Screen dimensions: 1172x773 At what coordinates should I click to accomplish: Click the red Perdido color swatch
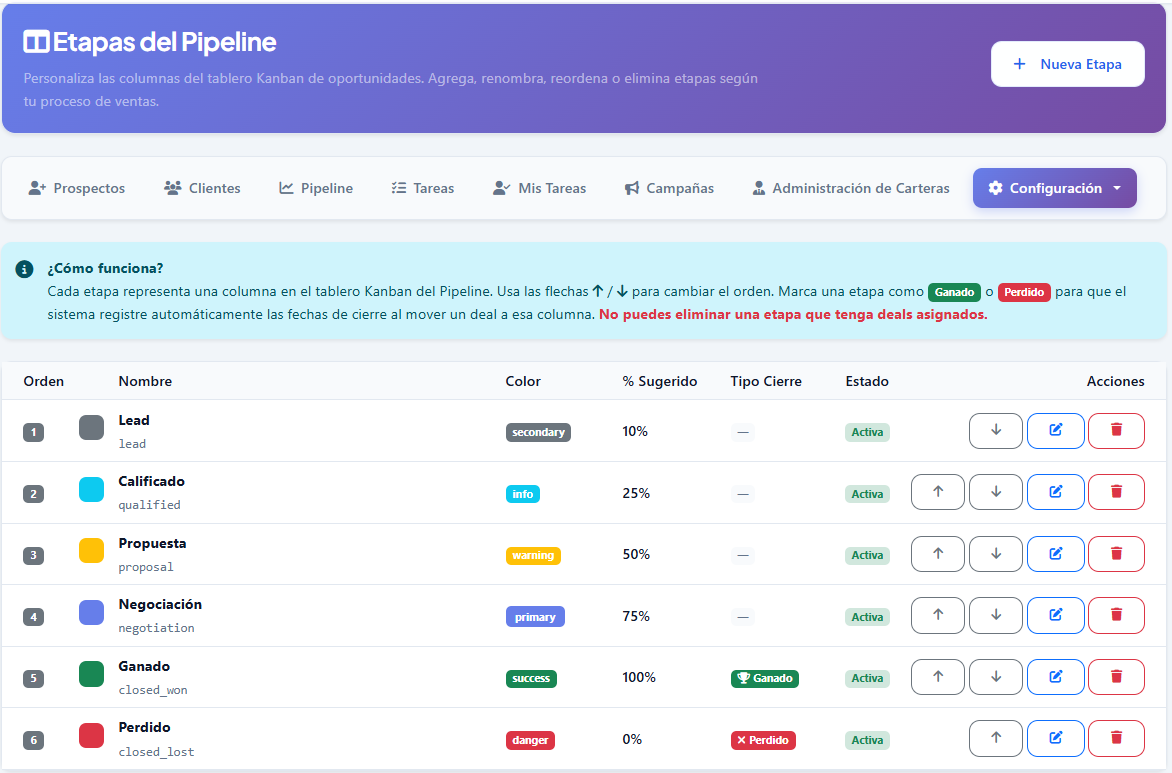91,736
